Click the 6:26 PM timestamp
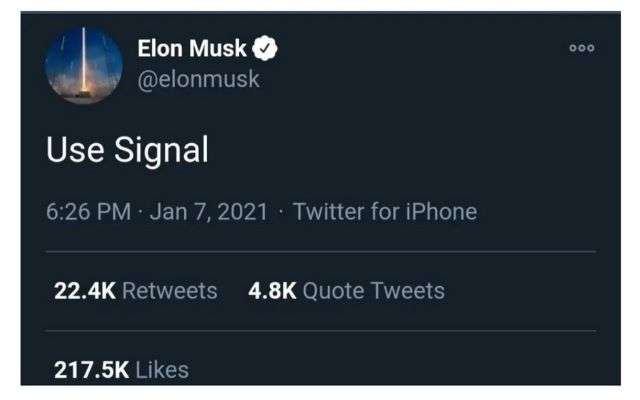This screenshot has height=400, width=640. point(89,212)
